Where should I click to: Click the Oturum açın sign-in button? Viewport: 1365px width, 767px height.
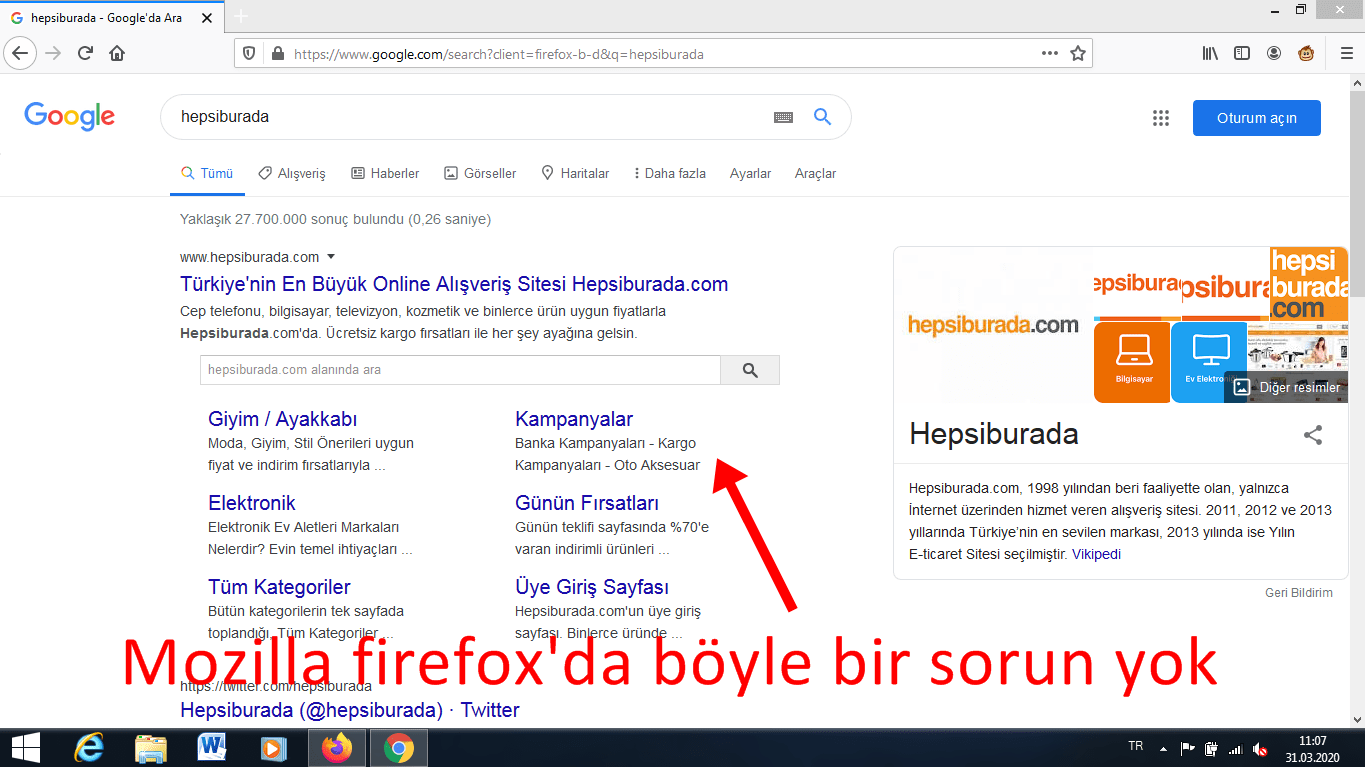click(x=1256, y=118)
